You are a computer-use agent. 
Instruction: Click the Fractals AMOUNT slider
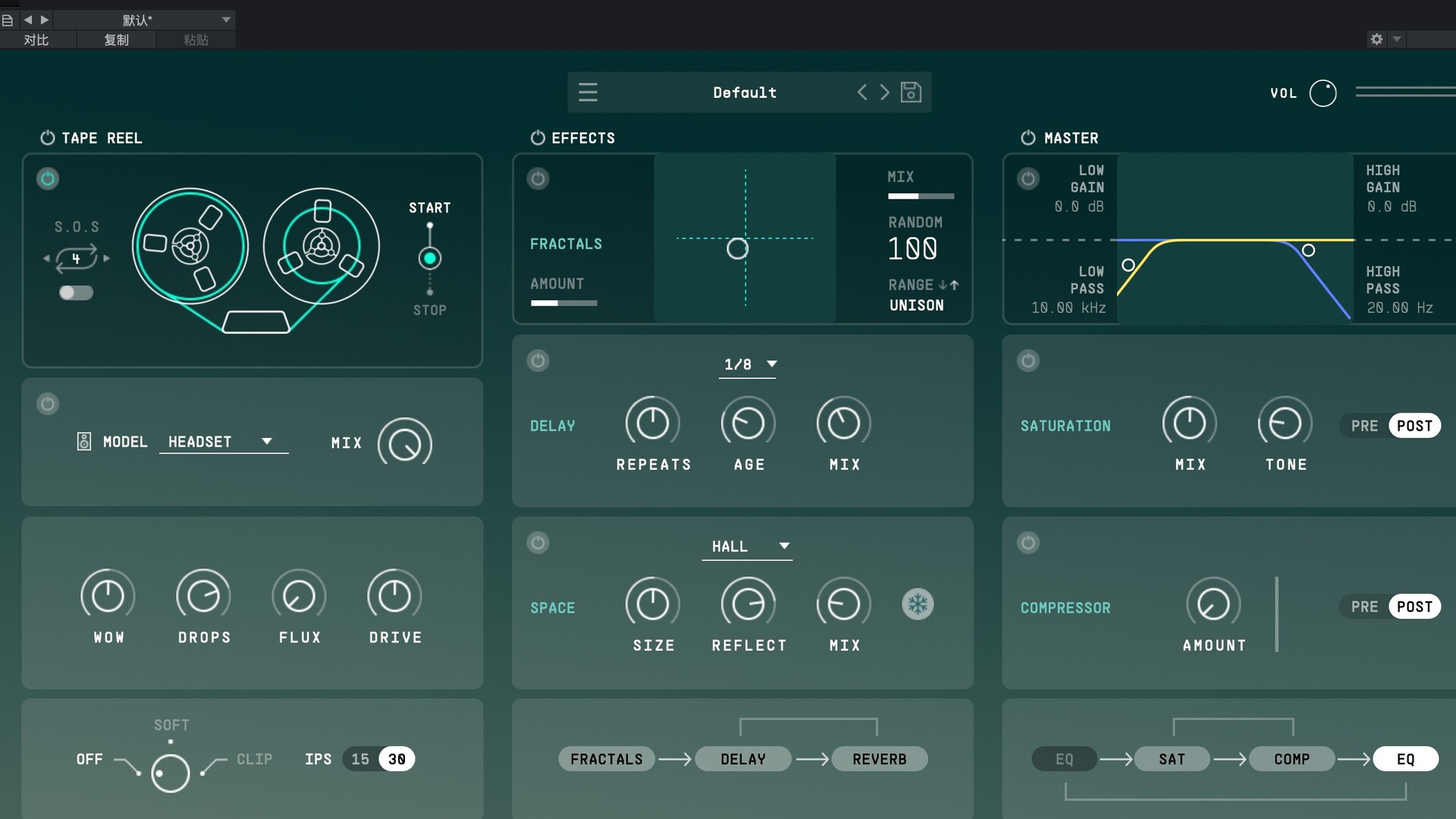coord(563,303)
